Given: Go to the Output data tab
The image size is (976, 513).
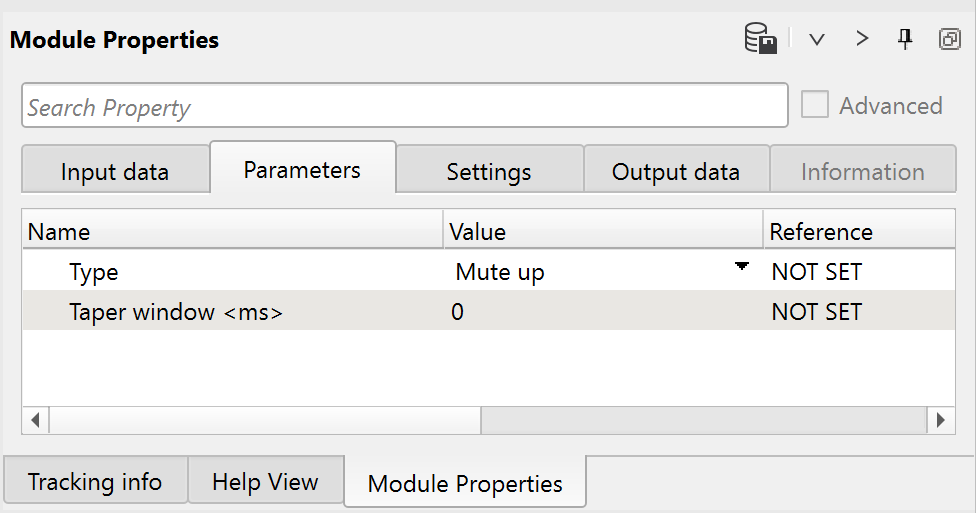Looking at the screenshot, I should coord(676,171).
